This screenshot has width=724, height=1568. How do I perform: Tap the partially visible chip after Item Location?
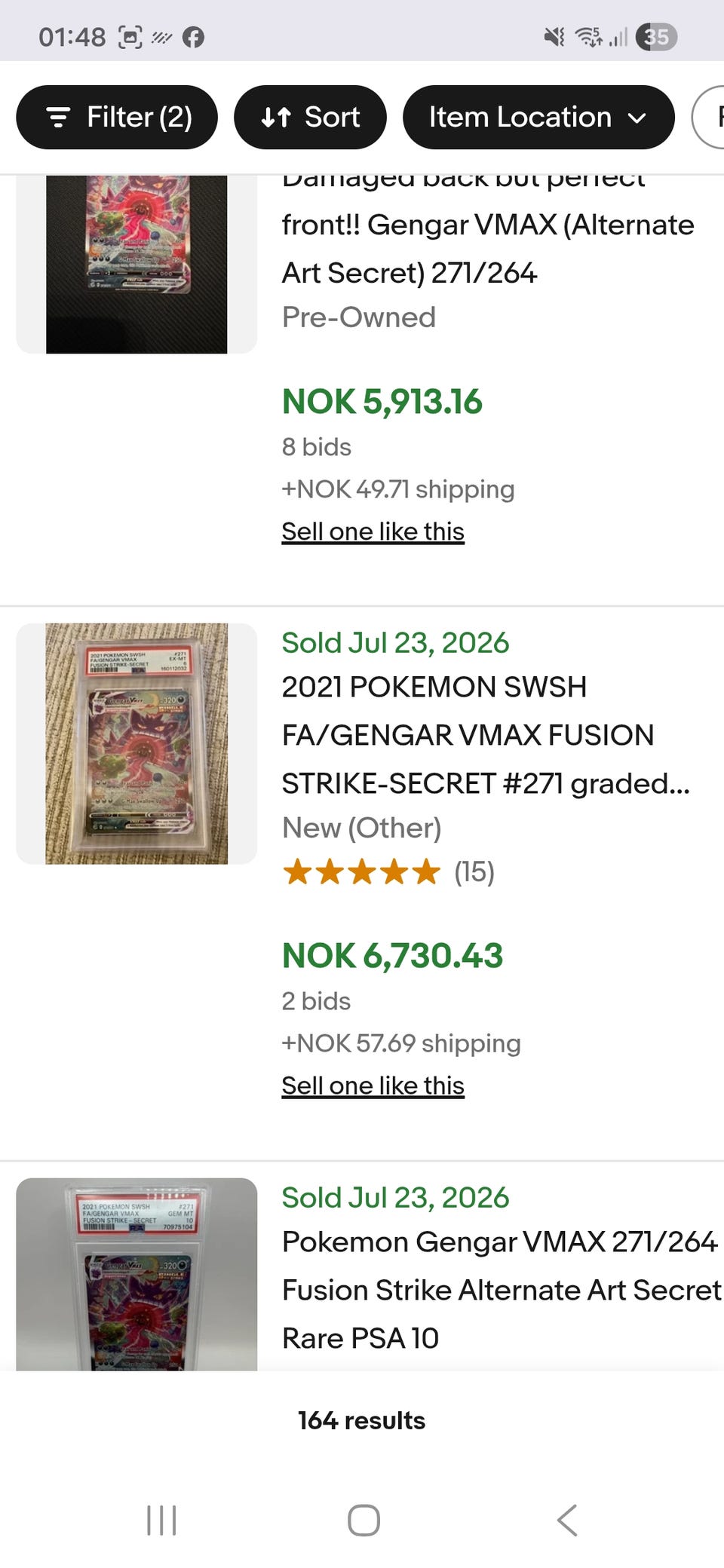708,117
